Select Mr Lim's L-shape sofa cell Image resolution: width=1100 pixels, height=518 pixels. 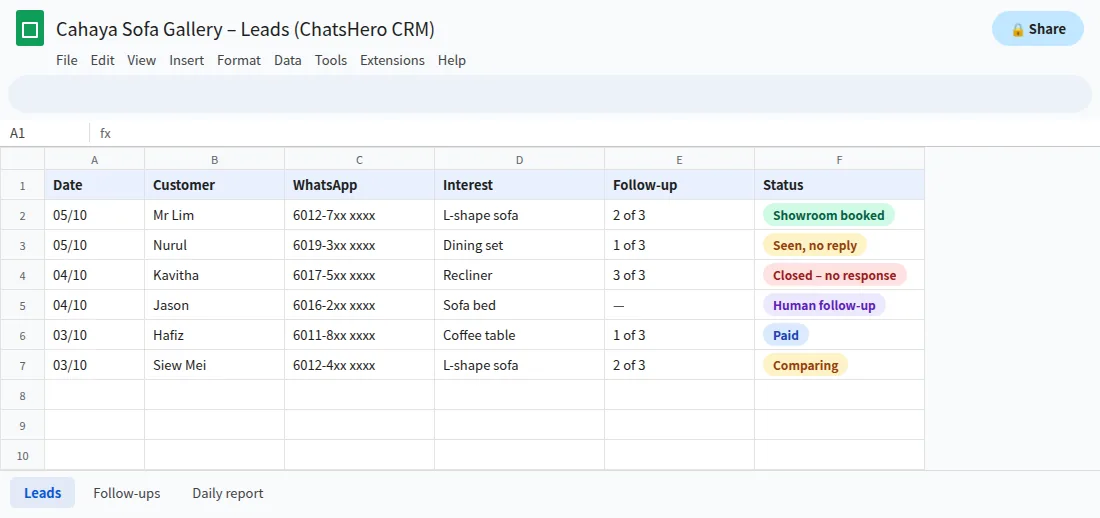(520, 215)
